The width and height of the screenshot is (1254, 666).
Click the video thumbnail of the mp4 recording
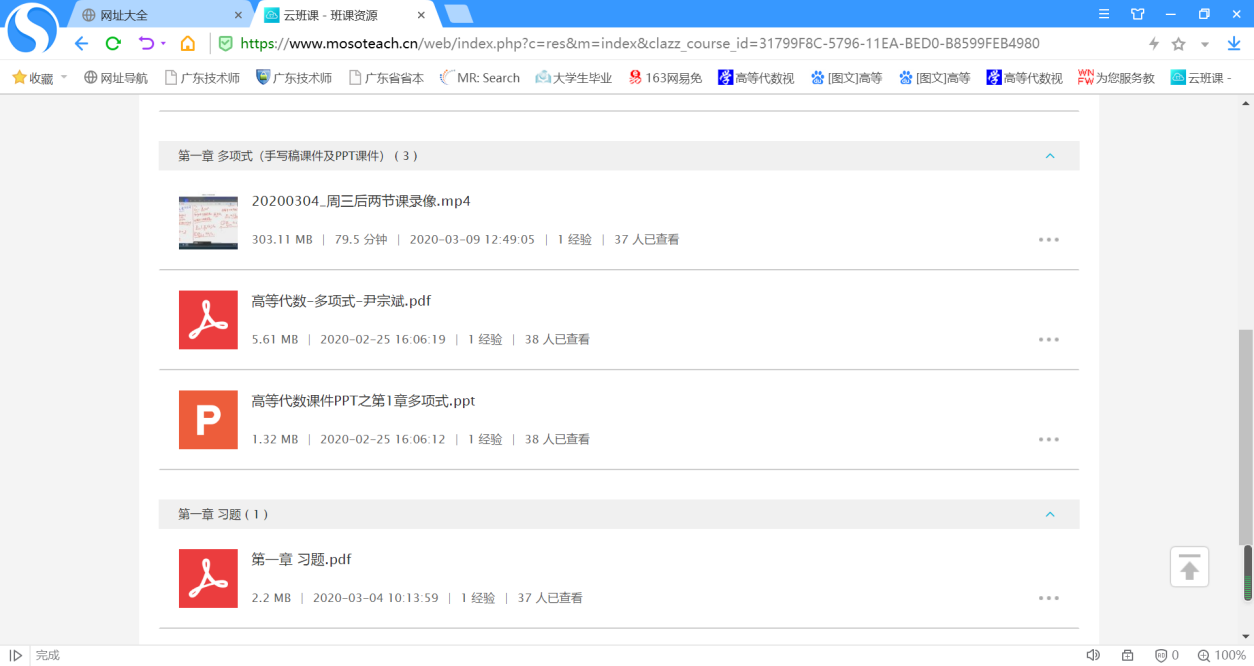point(208,222)
